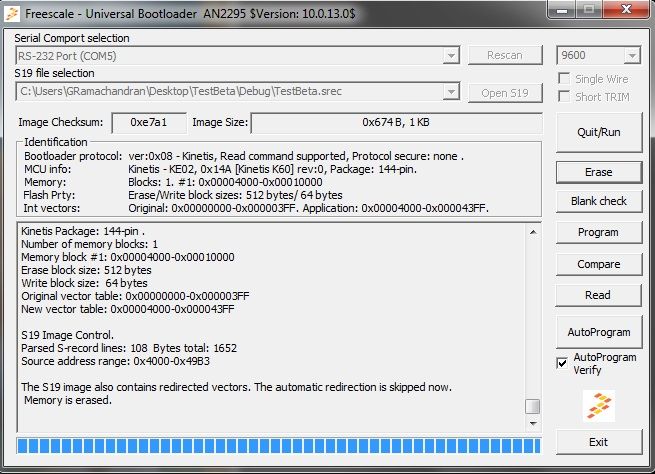Click the log scroll down arrow
Screen dimensions: 655x474
533,423
